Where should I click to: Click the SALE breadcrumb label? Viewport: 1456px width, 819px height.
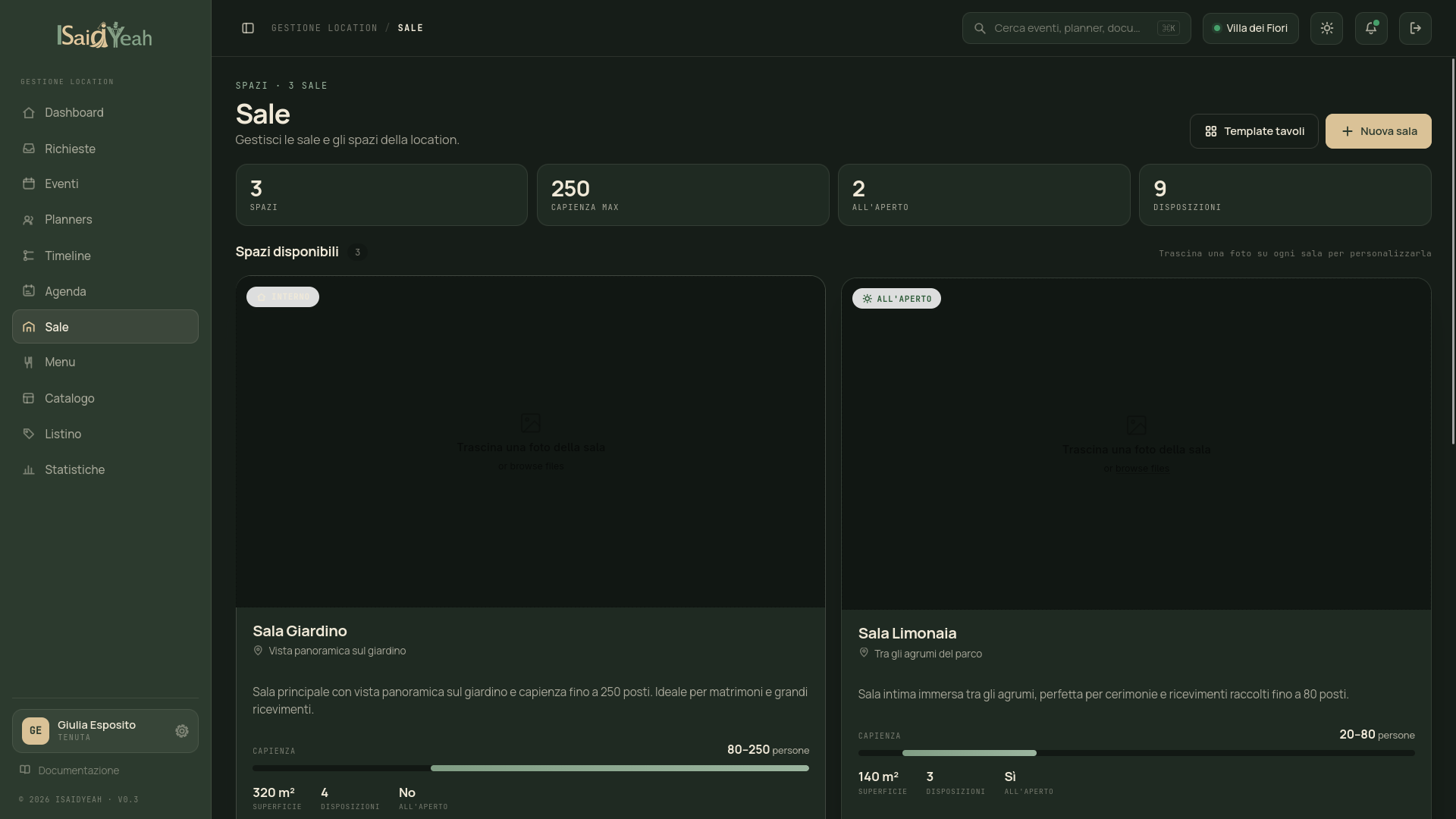[x=410, y=28]
